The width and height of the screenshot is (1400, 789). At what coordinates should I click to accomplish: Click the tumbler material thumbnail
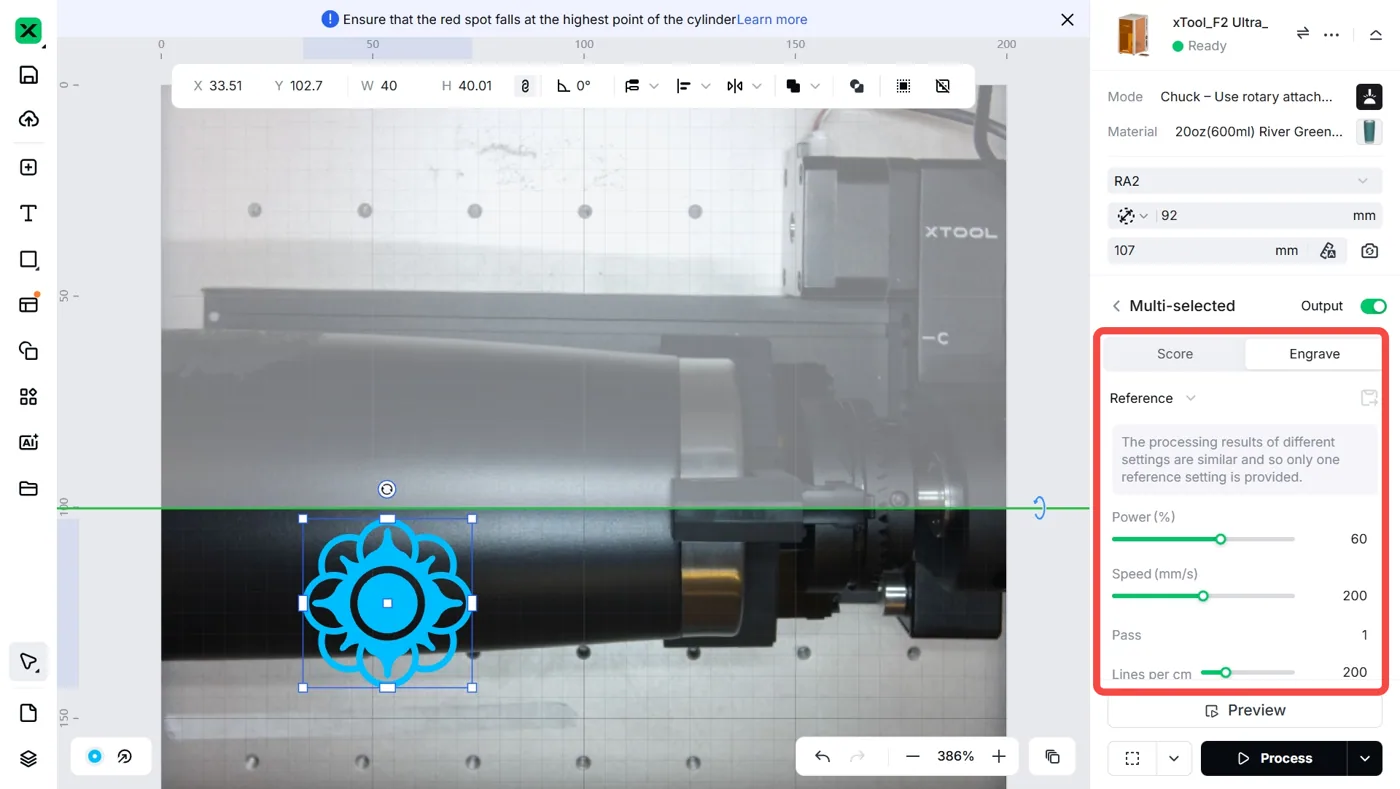(x=1369, y=131)
